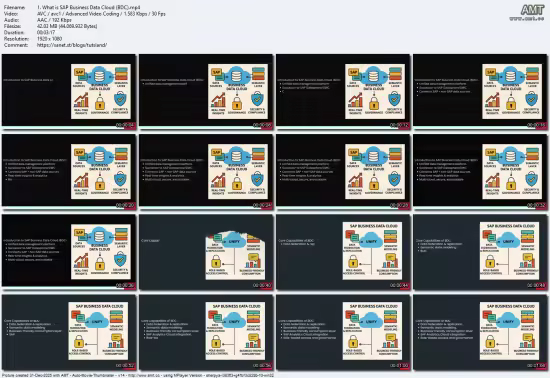Viewport: 550px width, 378px height.
Task: Click the 'Comment:' label
Action: click(x=16, y=45)
